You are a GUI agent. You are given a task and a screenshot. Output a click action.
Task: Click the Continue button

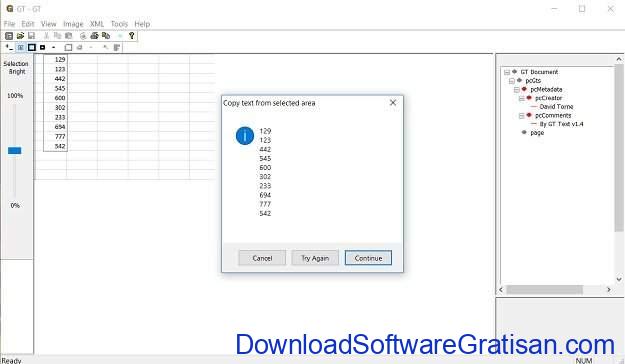(x=368, y=258)
